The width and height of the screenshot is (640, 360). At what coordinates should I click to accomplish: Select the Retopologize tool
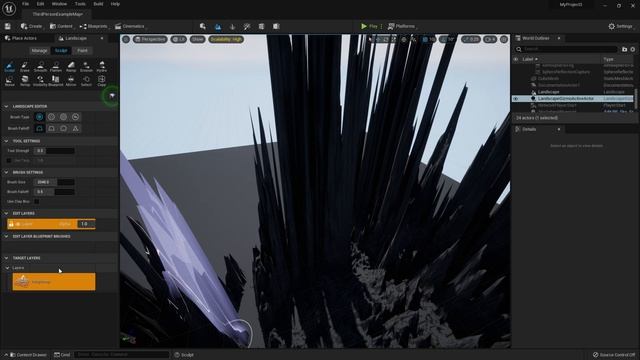(x=25, y=80)
